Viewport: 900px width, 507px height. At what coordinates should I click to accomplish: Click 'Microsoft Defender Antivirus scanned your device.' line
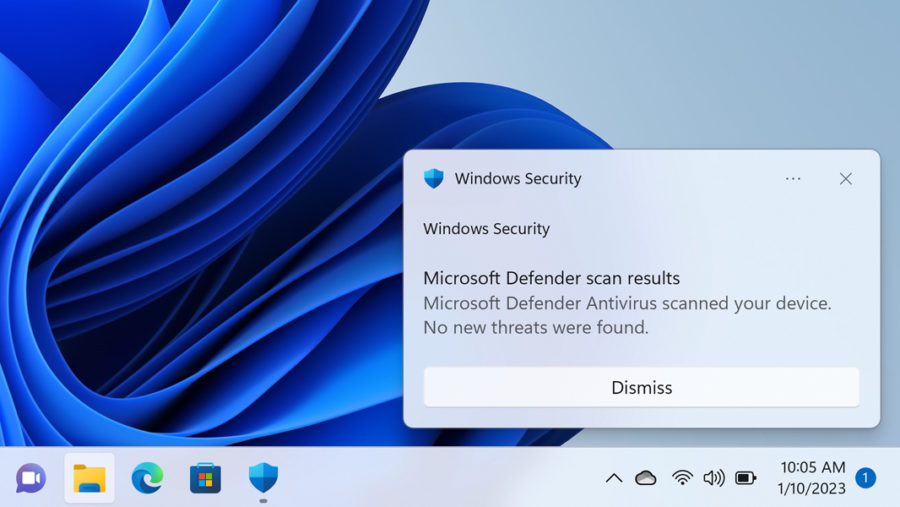coord(627,303)
